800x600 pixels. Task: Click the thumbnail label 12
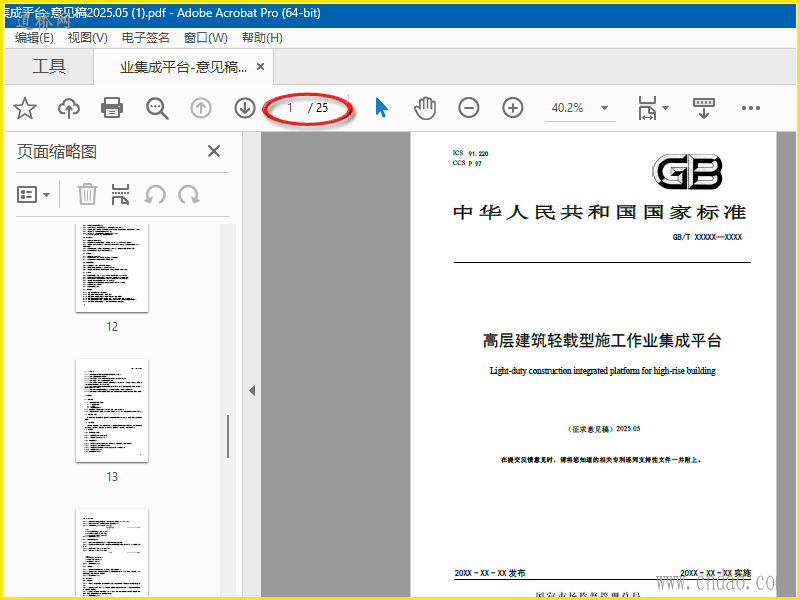(112, 327)
